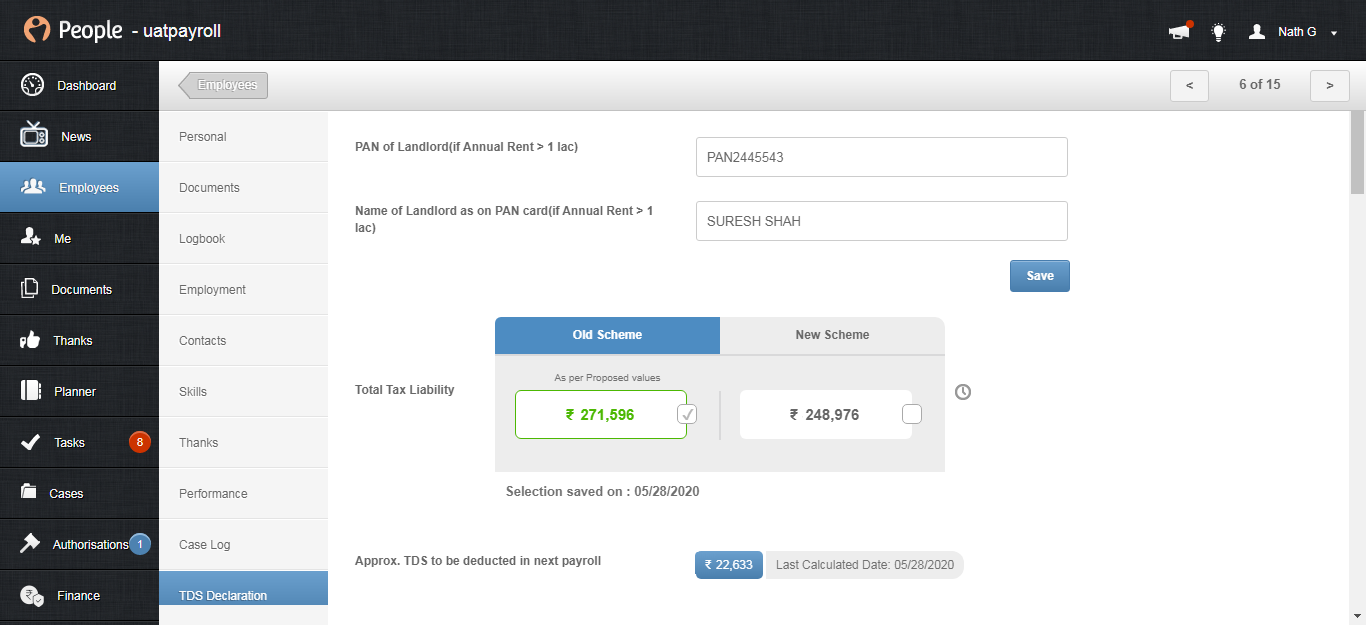Open the employee Thanks sub-tab
Image resolution: width=1366 pixels, height=625 pixels.
coord(243,442)
